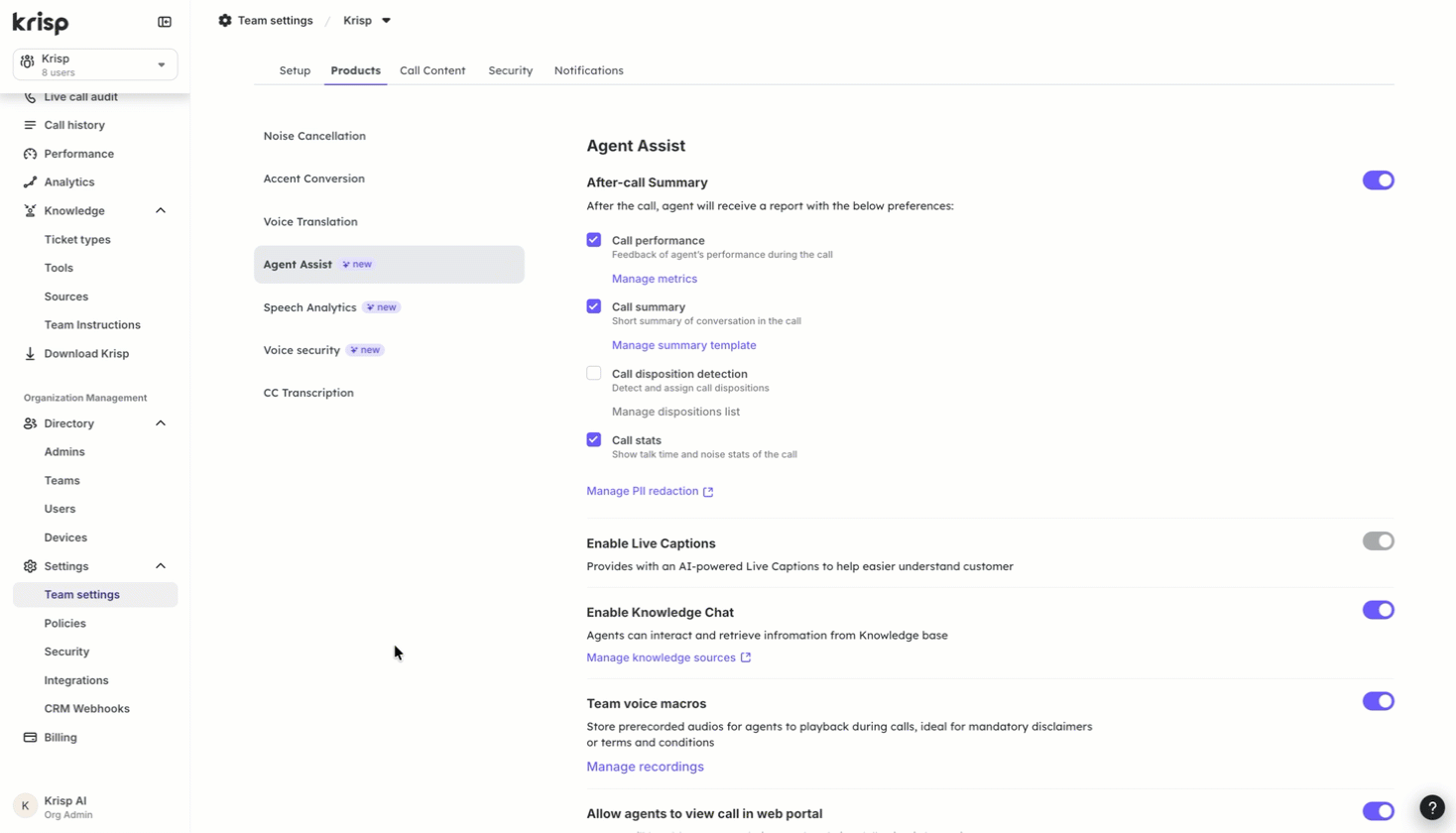Click the external link icon beside Manage PII redaction
This screenshot has height=833, width=1456.
[x=708, y=492]
